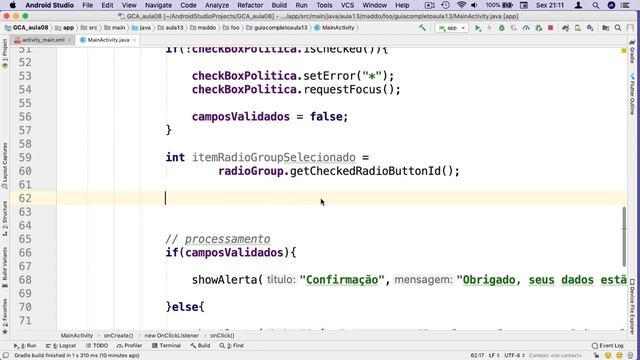
Task: Click the guiacompletoaula13 breadcrumb folder
Action: 276,28
